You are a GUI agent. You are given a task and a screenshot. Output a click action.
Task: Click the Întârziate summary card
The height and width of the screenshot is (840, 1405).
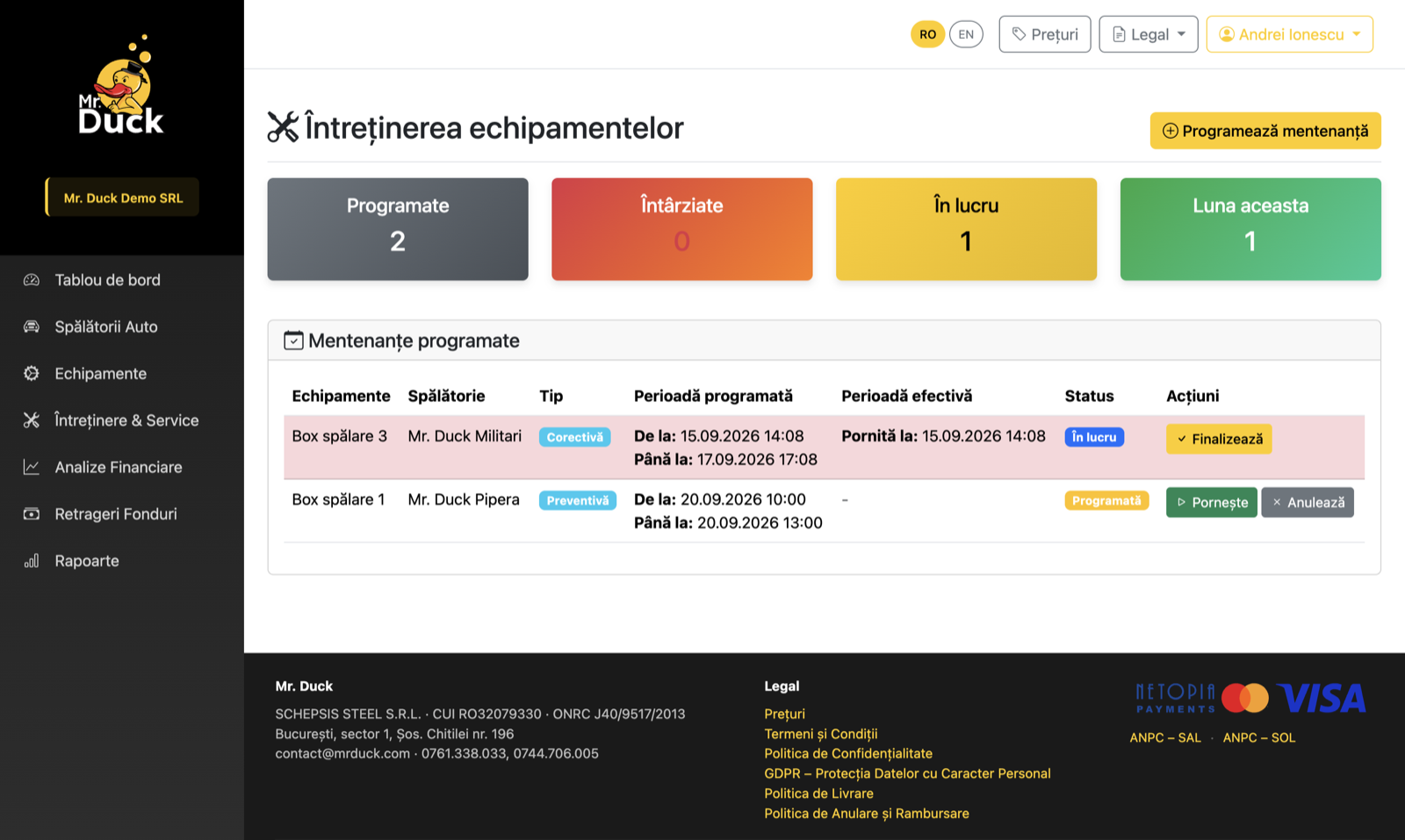tap(682, 229)
